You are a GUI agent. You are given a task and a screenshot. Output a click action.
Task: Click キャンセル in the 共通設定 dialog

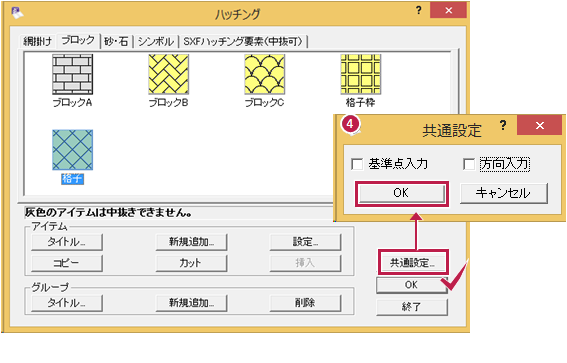click(503, 193)
